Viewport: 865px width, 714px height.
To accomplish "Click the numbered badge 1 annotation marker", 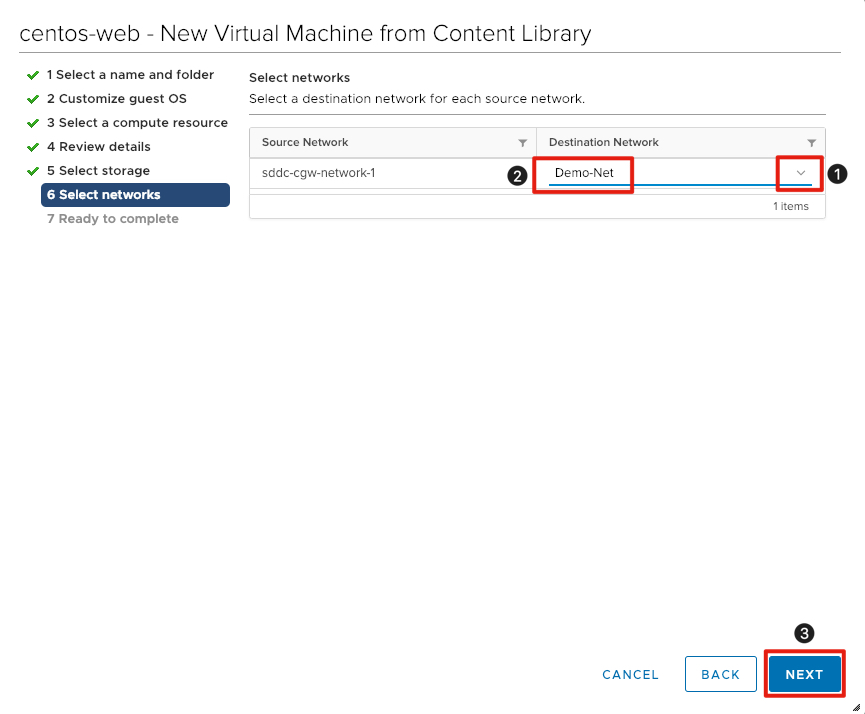I will point(837,174).
